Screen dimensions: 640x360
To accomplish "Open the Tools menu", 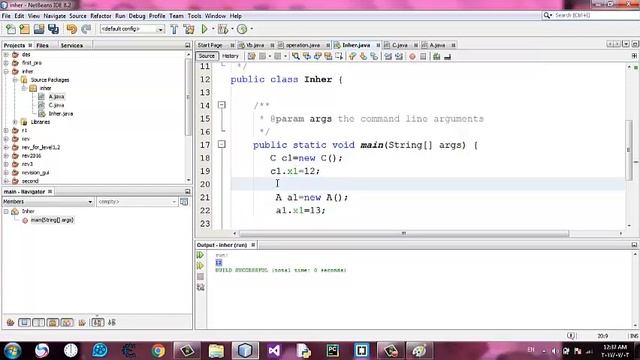I will (194, 16).
